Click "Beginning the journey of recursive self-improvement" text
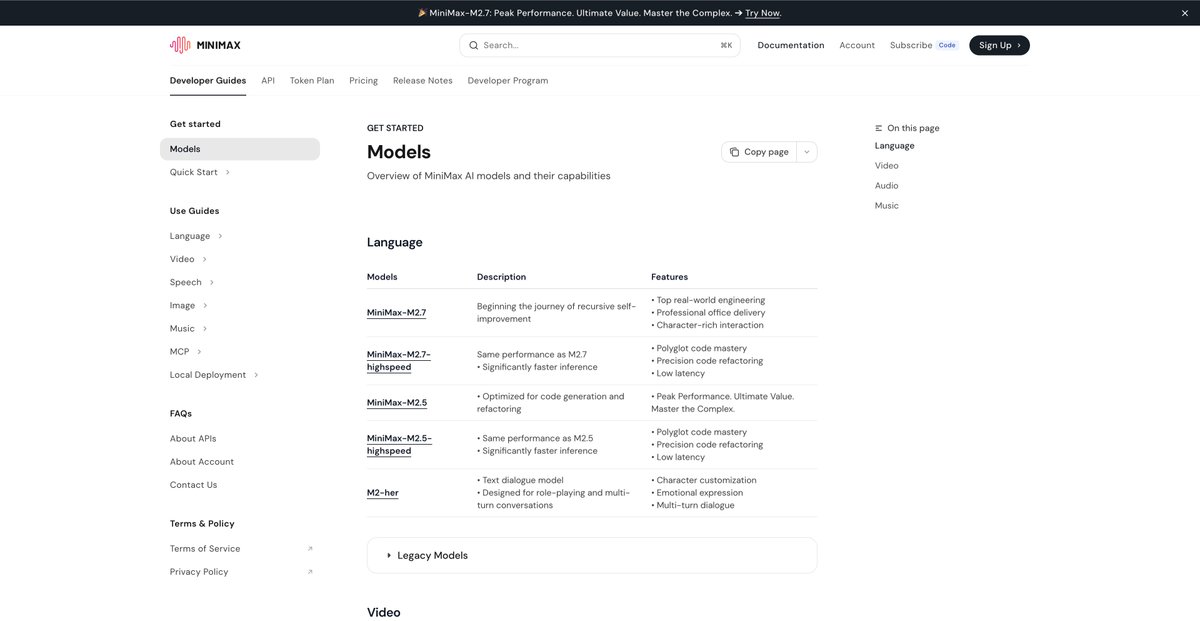Image resolution: width=1200 pixels, height=621 pixels. click(556, 313)
